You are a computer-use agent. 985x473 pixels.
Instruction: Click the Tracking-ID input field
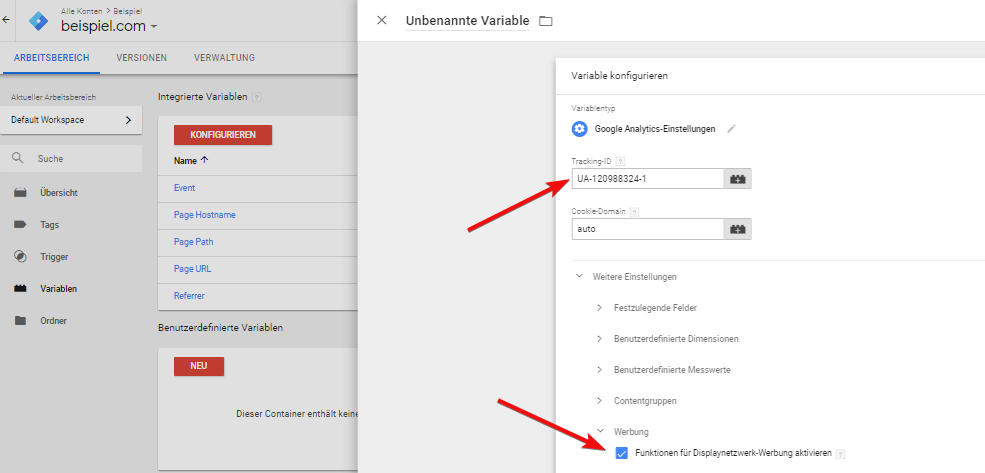click(648, 179)
